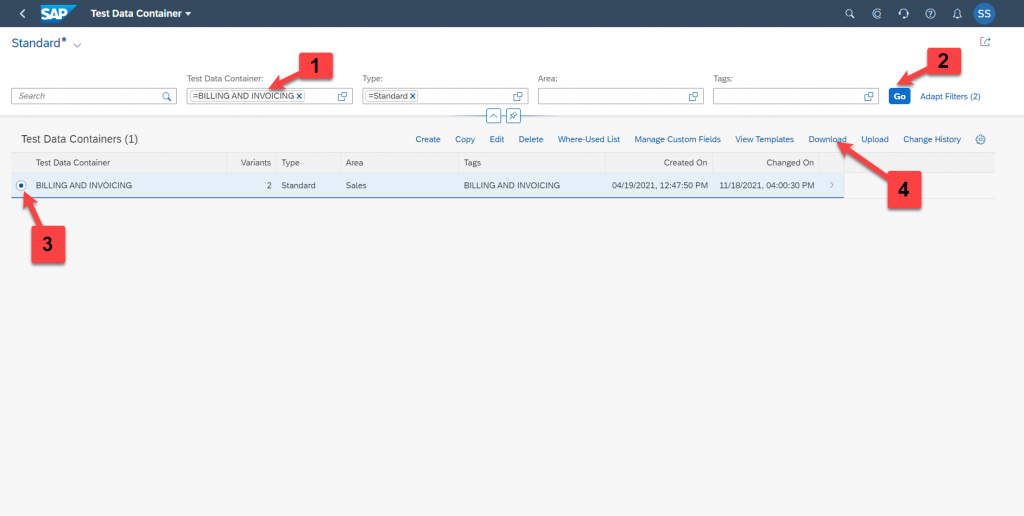The width and height of the screenshot is (1024, 516).
Task: Open the CoPilot icon in the header
Action: [877, 13]
